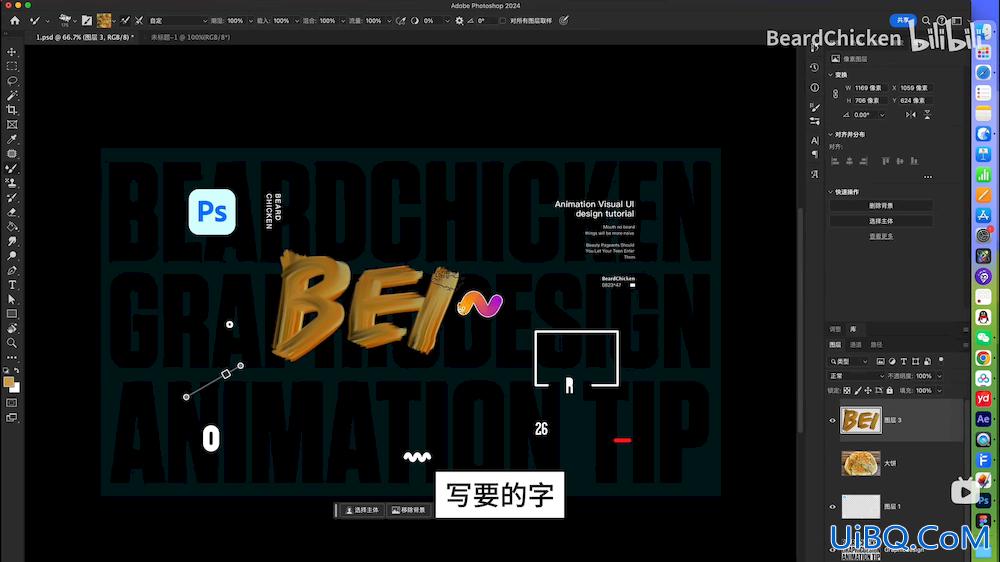Toggle visibility of 图层 1 layer
This screenshot has height=562, width=1000.
pyautogui.click(x=832, y=507)
